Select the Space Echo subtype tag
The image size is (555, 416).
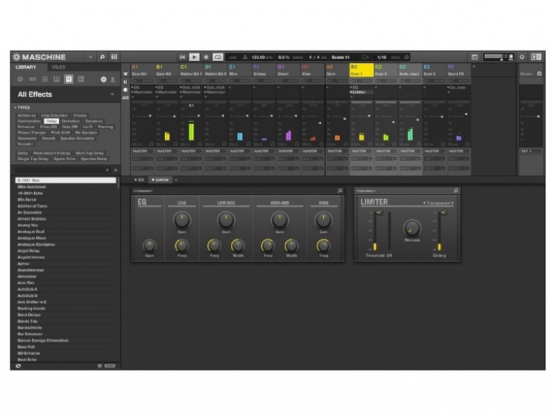[x=64, y=159]
